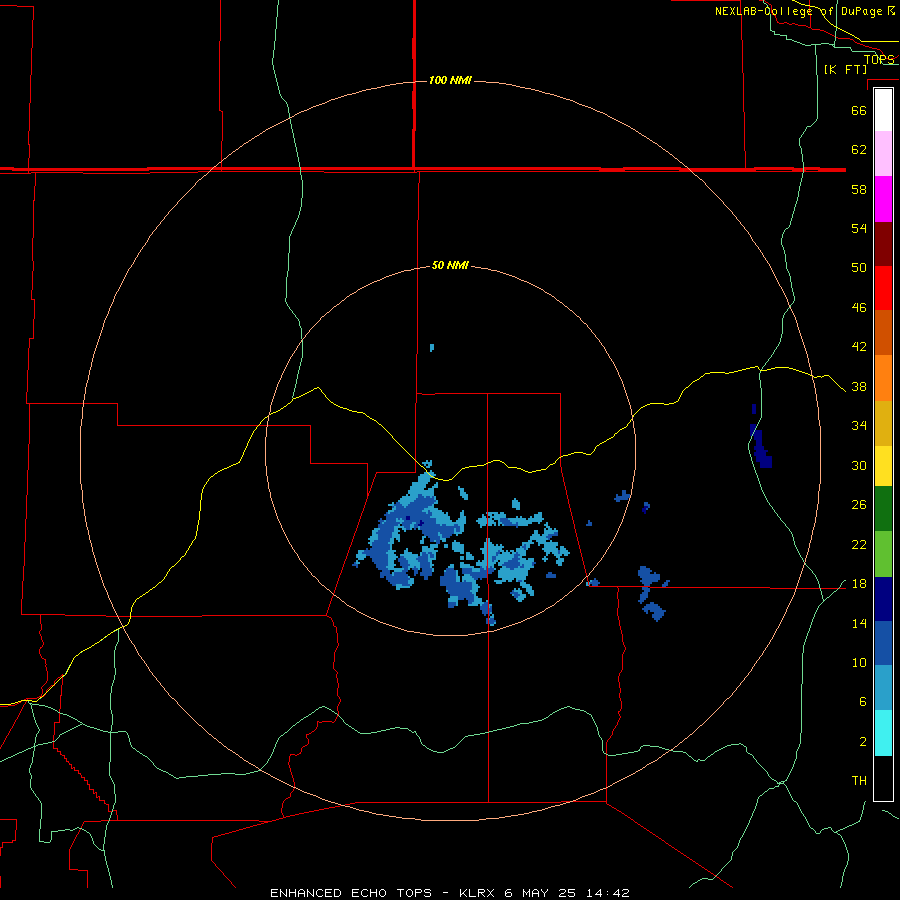The height and width of the screenshot is (900, 900).
Task: Click the burnt orange 46 kft color band
Action: click(x=883, y=333)
